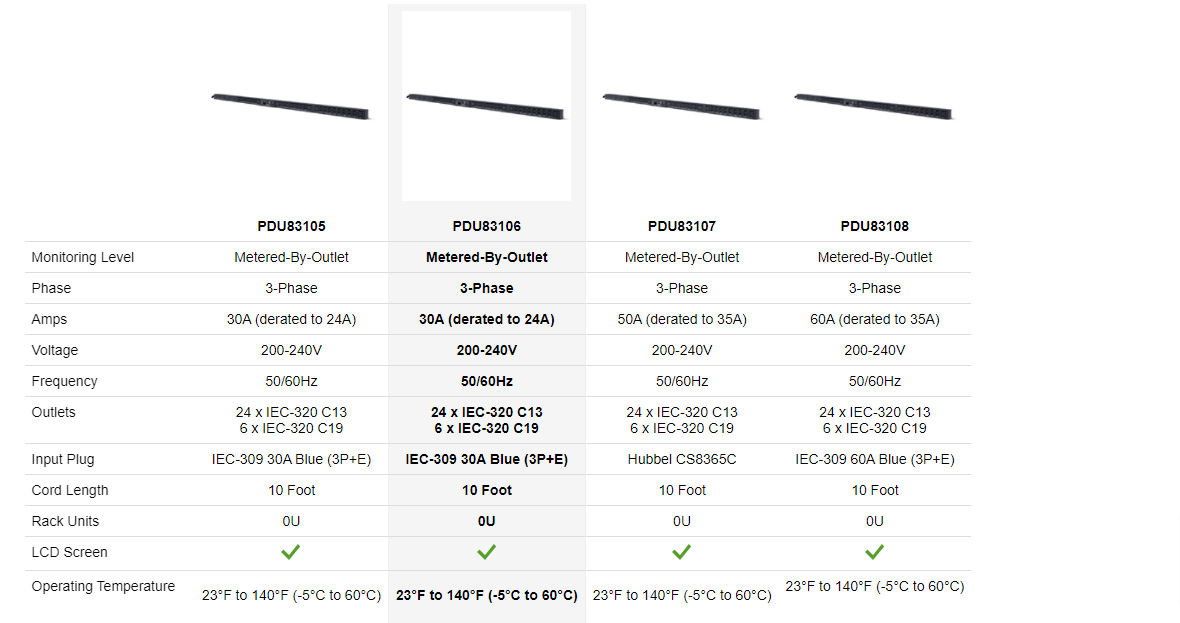
Task: Click the PDU83106 product image
Action: coord(486,105)
